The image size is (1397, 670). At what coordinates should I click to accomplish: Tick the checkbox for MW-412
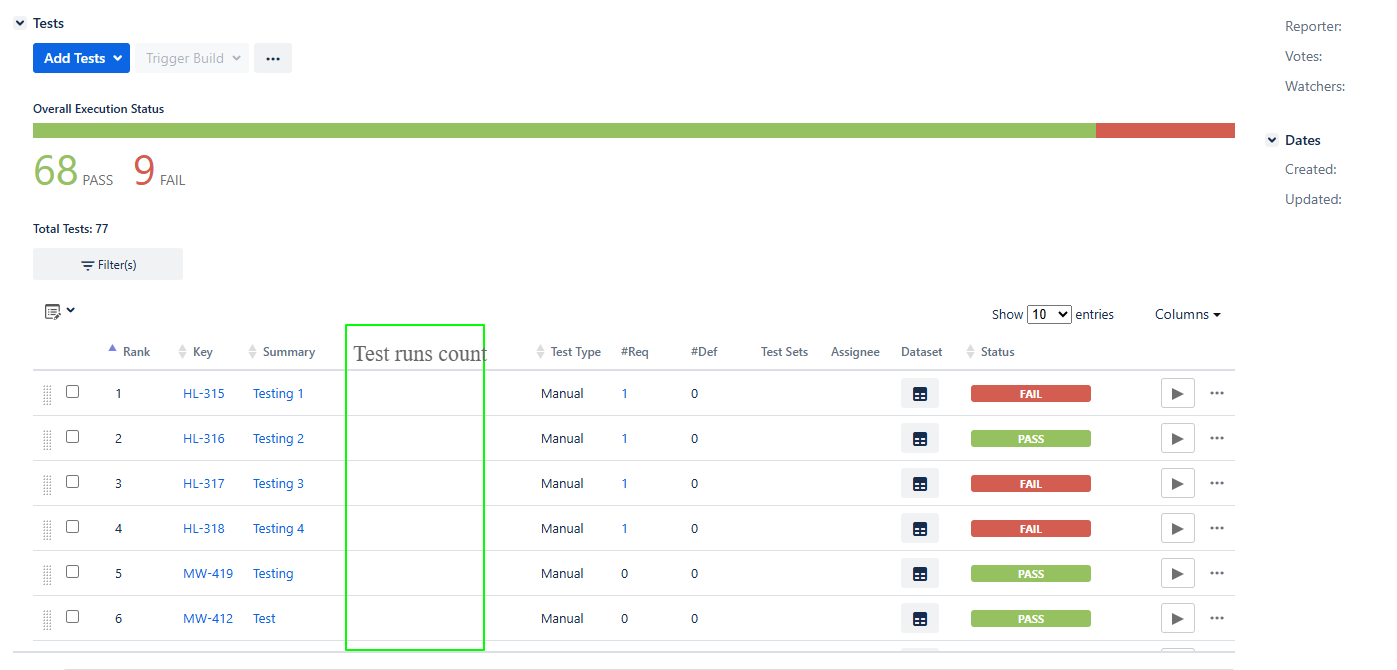point(72,617)
